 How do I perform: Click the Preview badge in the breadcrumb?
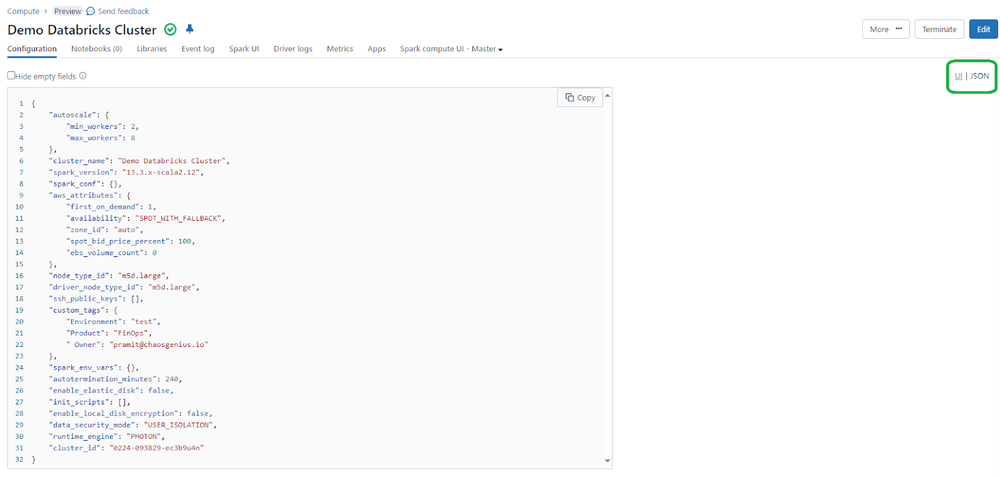(x=68, y=10)
